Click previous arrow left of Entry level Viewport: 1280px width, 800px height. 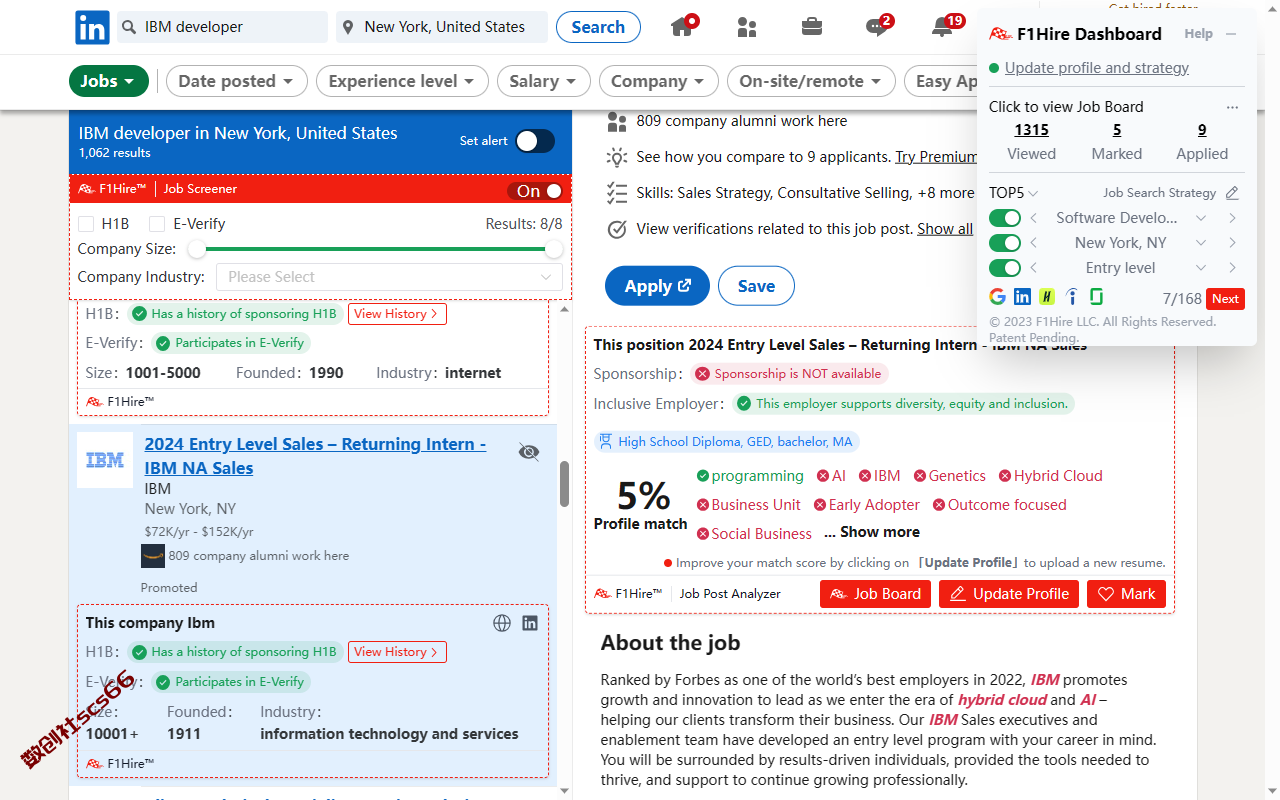point(1033,268)
